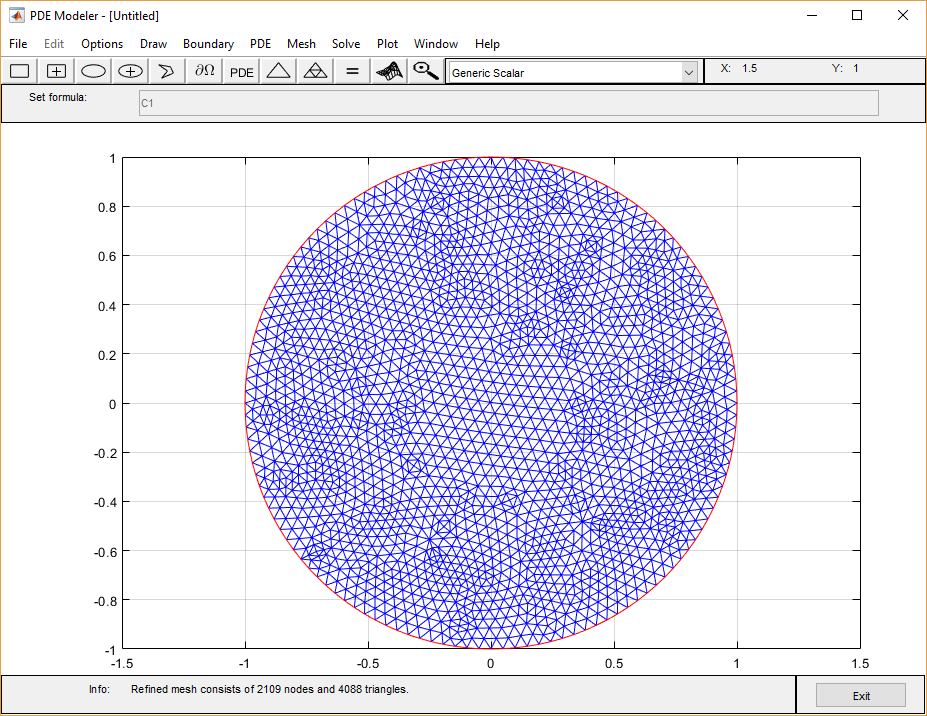Open PDE specification via PDE toolbar button
The width and height of the screenshot is (927, 716).
241,72
